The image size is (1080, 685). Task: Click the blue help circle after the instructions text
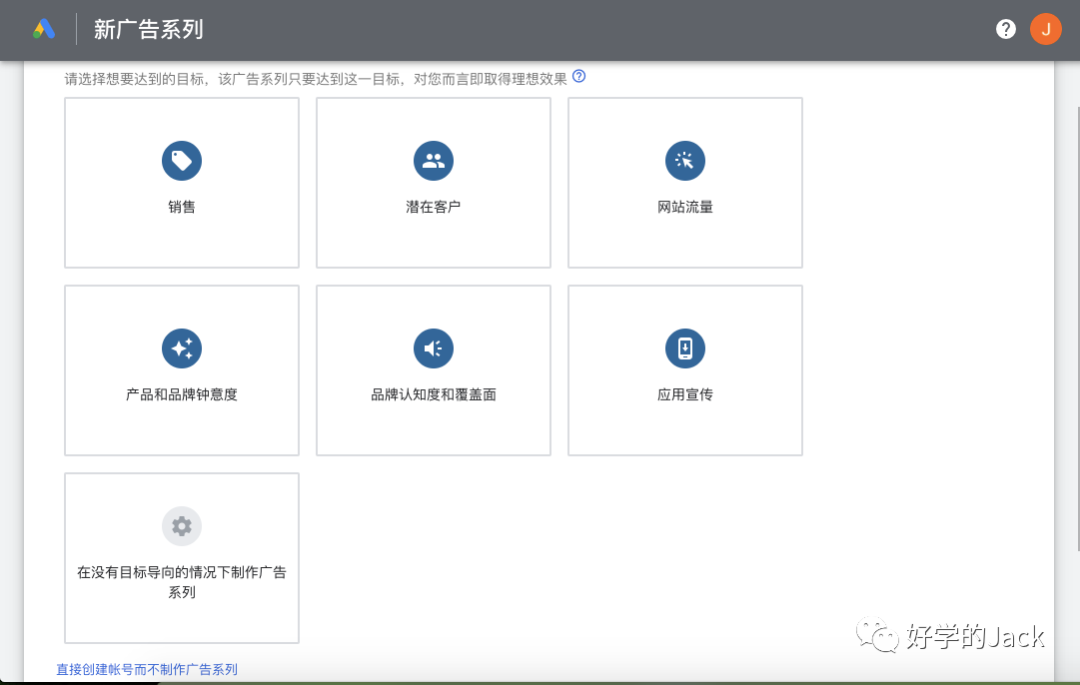point(578,75)
